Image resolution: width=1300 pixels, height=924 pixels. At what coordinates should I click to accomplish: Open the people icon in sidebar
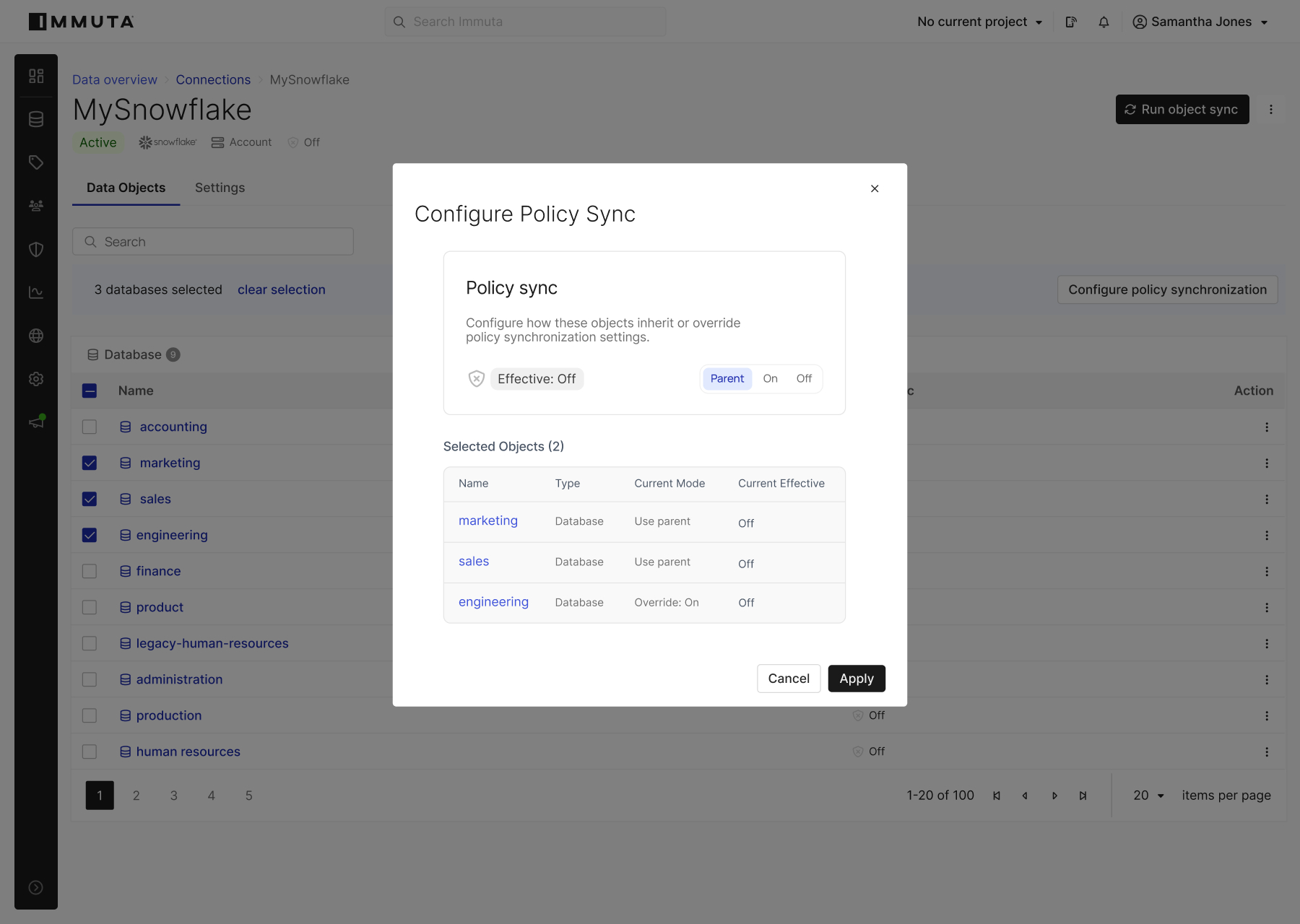(36, 206)
